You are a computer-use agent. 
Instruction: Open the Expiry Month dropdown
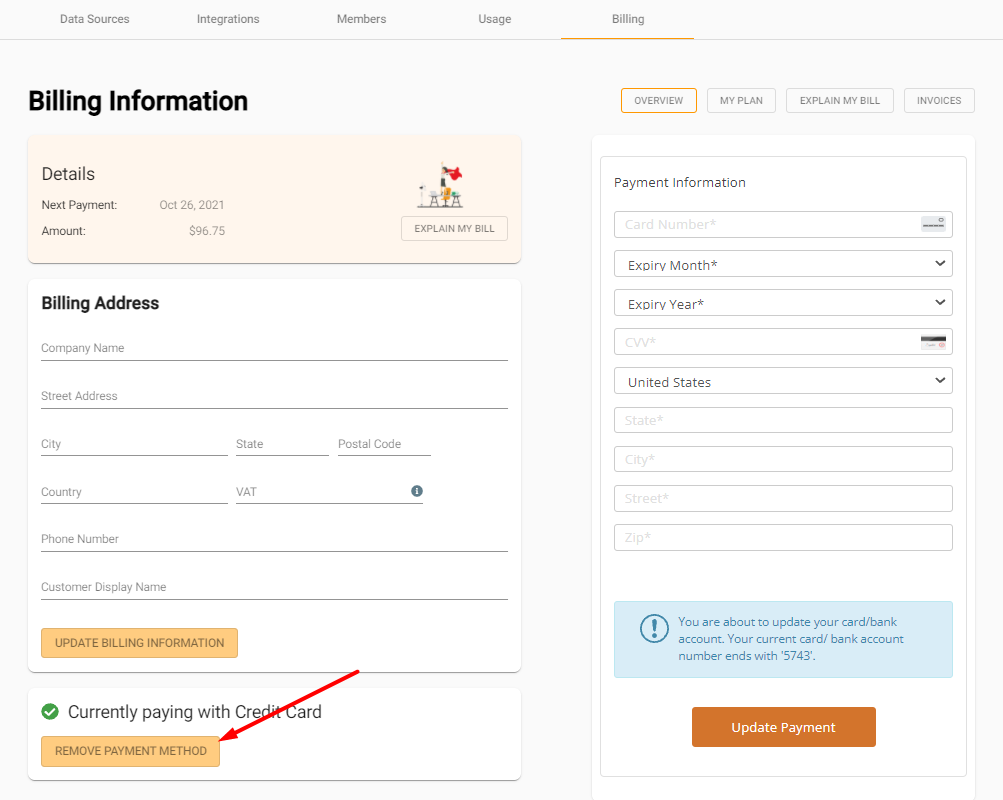783,264
